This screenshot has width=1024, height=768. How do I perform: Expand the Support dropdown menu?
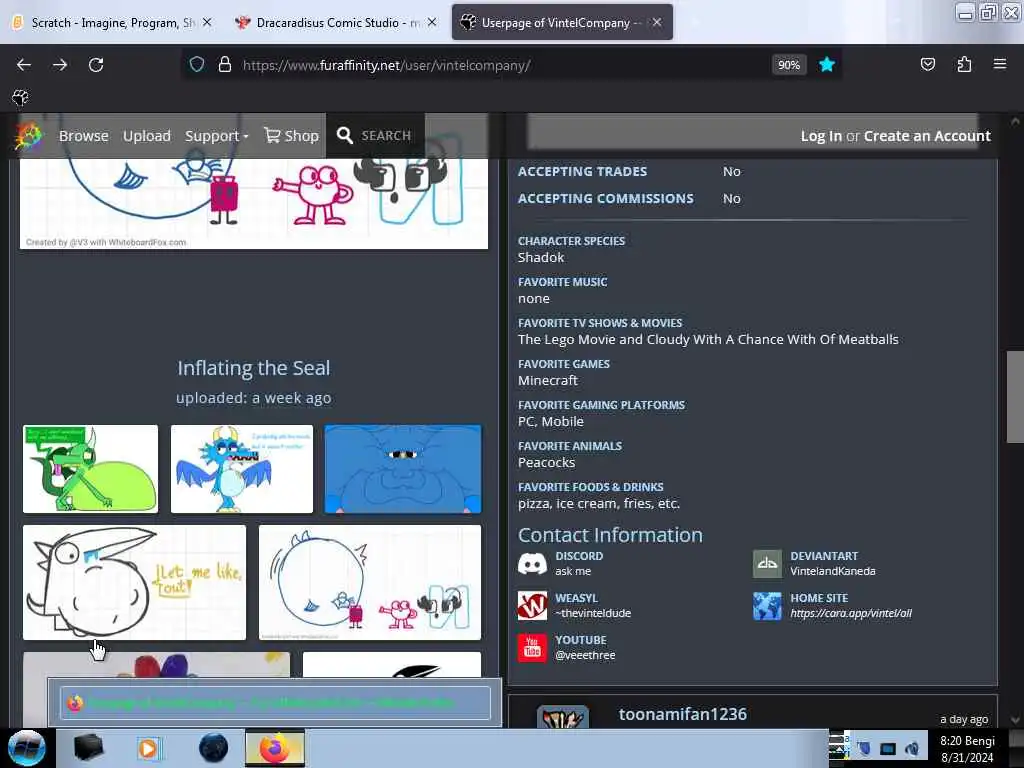point(217,136)
